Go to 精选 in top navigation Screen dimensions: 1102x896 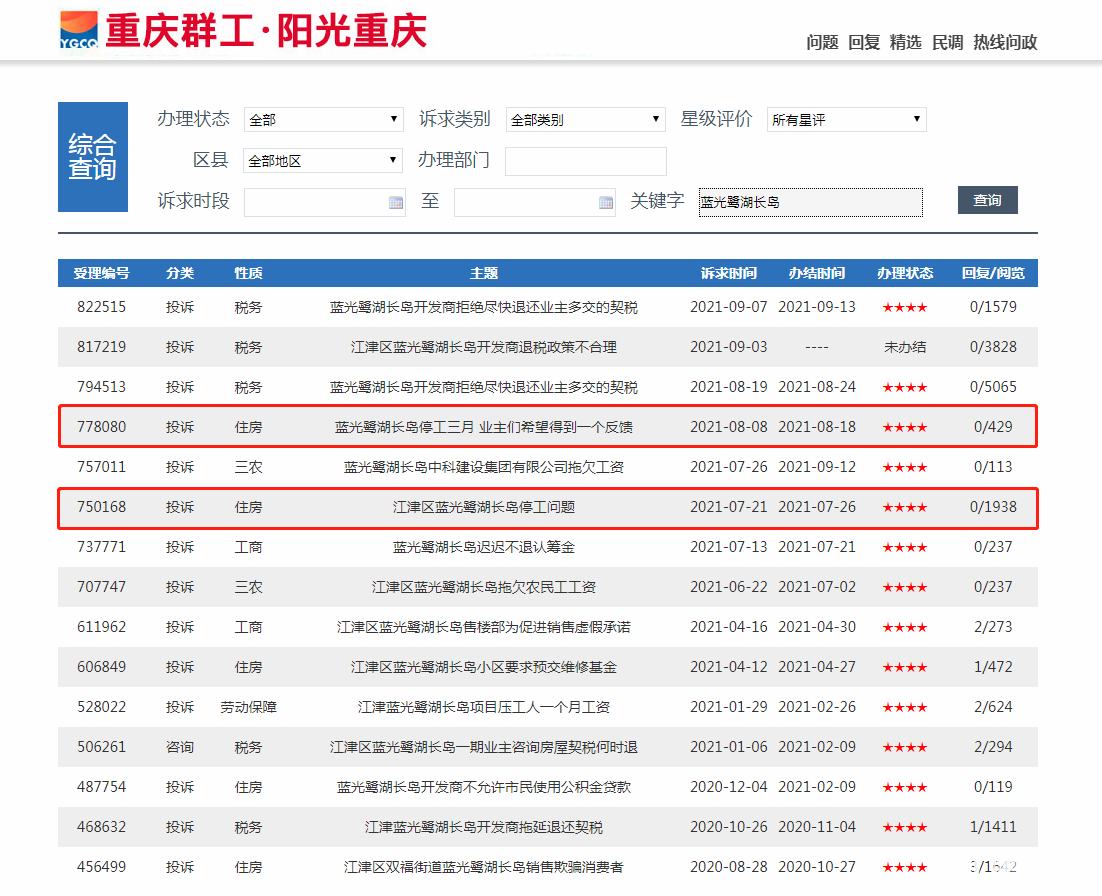point(905,42)
